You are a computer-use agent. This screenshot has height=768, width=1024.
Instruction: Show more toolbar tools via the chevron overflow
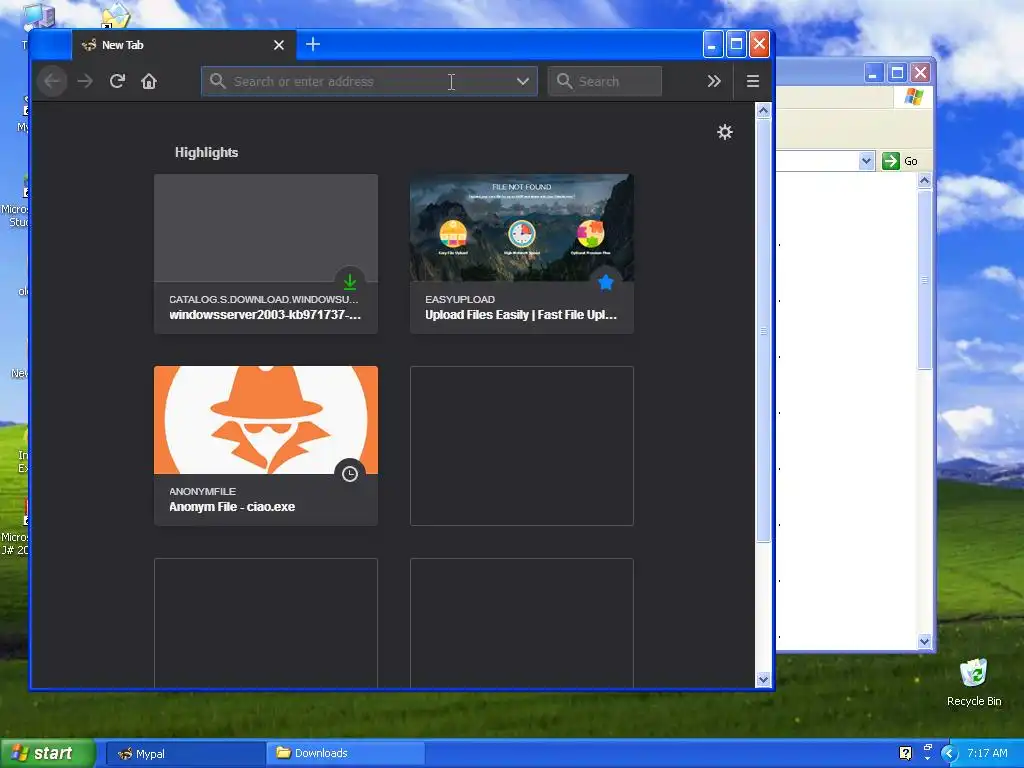pos(714,82)
